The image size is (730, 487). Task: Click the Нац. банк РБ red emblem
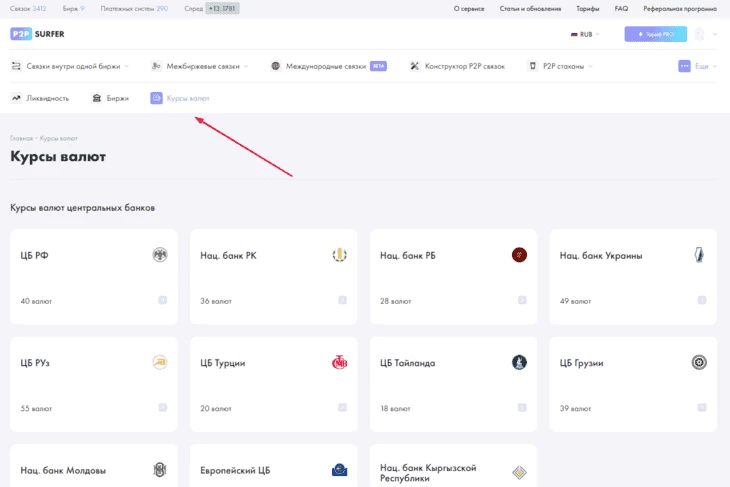(519, 255)
